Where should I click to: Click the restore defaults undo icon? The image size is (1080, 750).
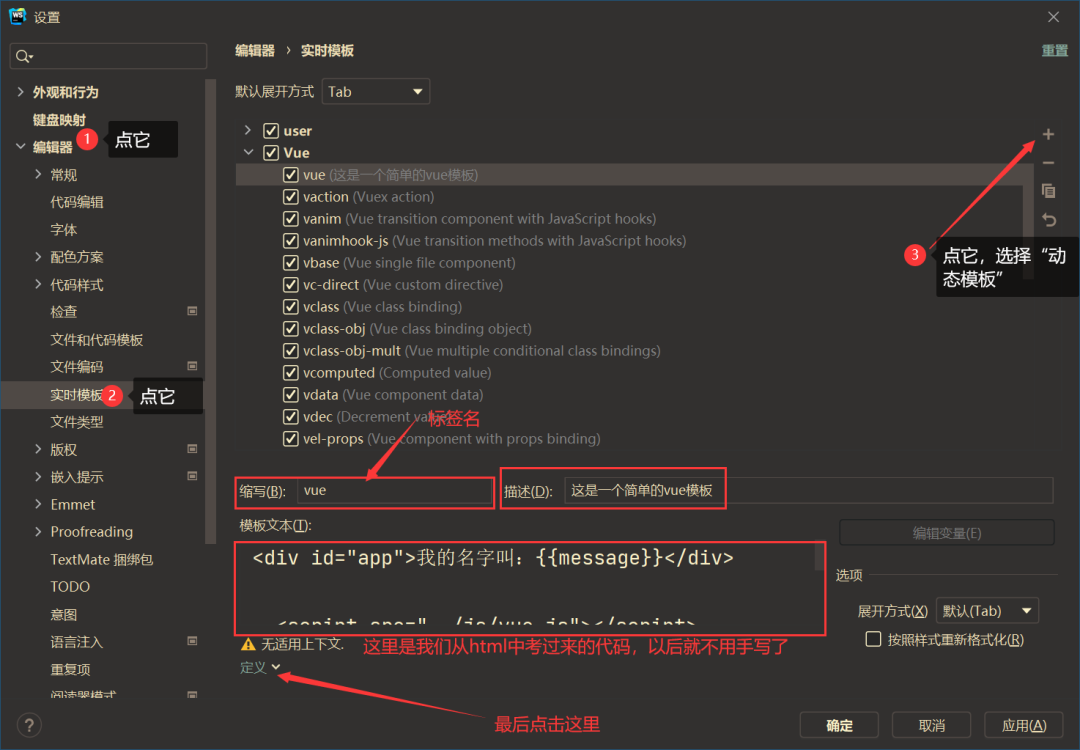(1048, 220)
